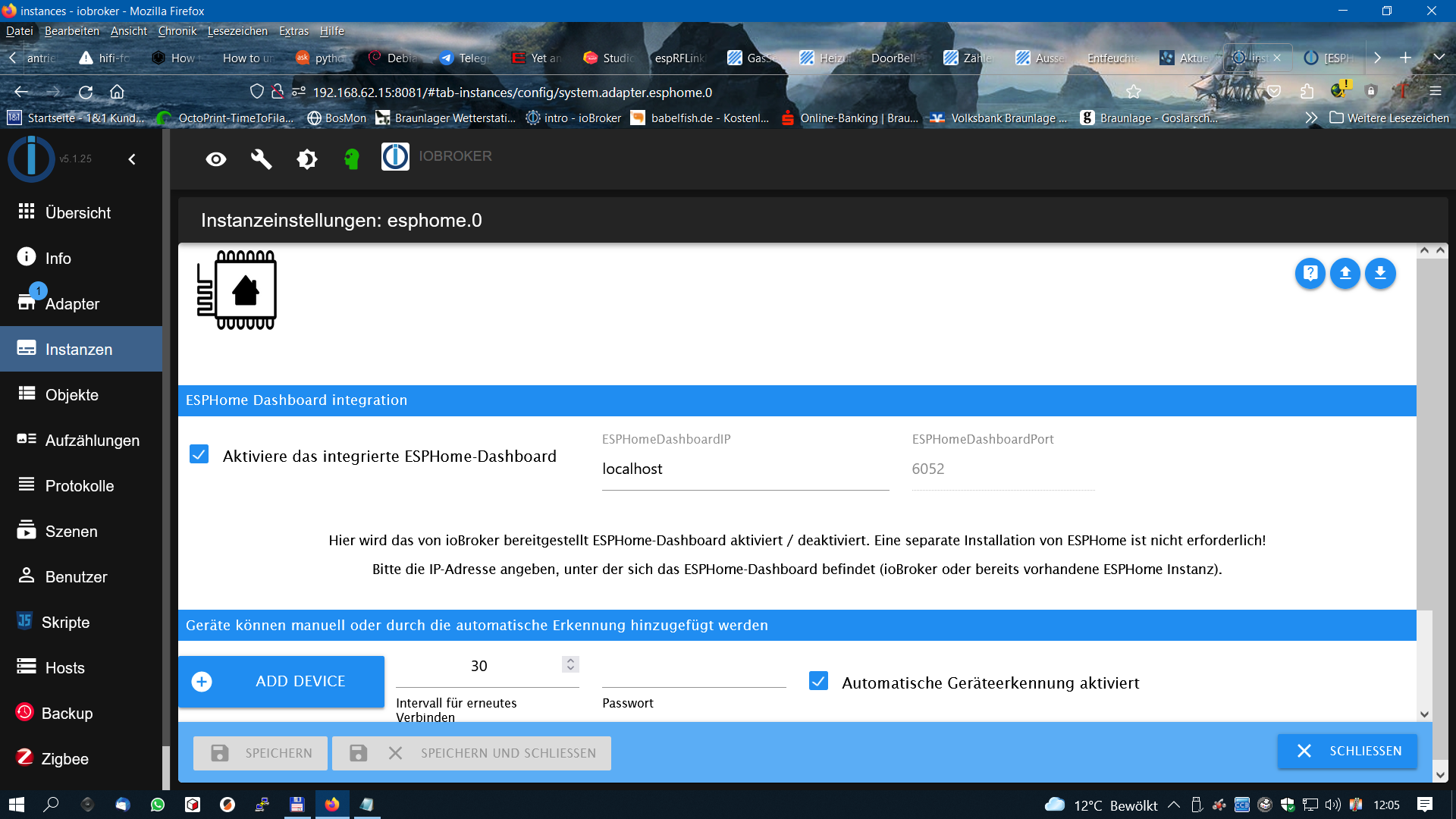Go to the browser home page icon
1456x819 pixels.
tap(117, 92)
